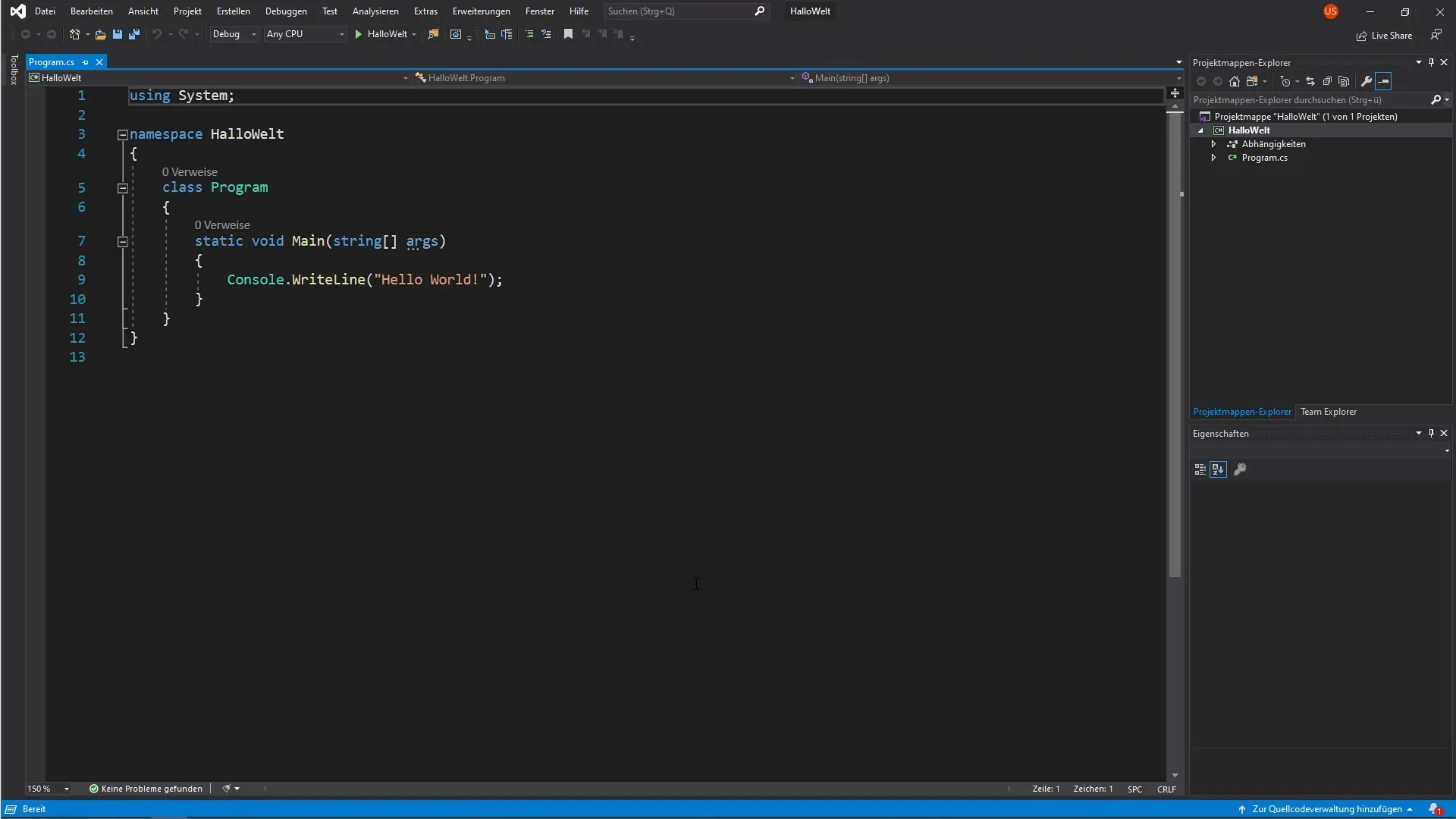The height and width of the screenshot is (819, 1456).
Task: Expand the Program.cs tree node
Action: (1213, 158)
